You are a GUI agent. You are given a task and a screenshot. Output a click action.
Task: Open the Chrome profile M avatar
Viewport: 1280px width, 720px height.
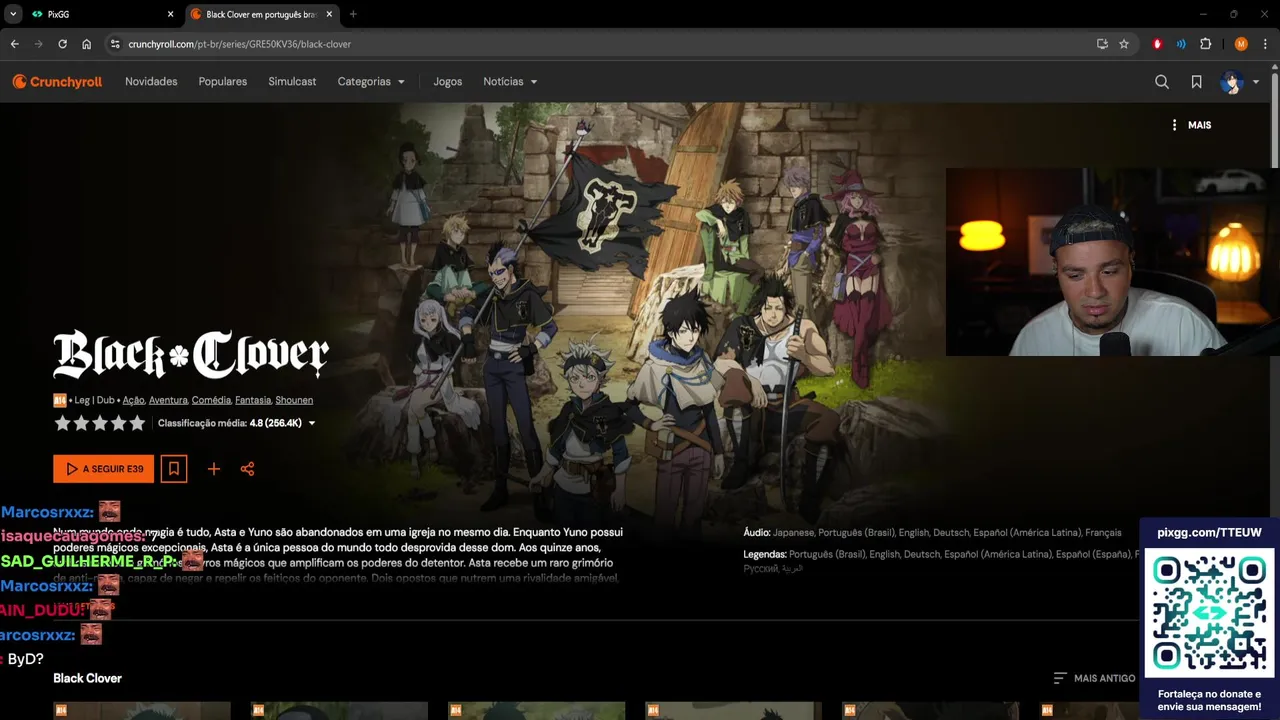pyautogui.click(x=1241, y=44)
